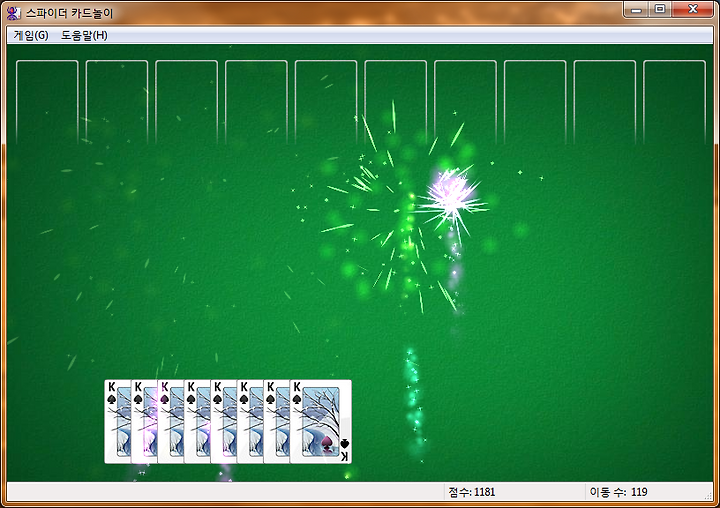Screen dimensions: 720x508
Task: Select the leftmost King of spades card
Action: (x=118, y=422)
